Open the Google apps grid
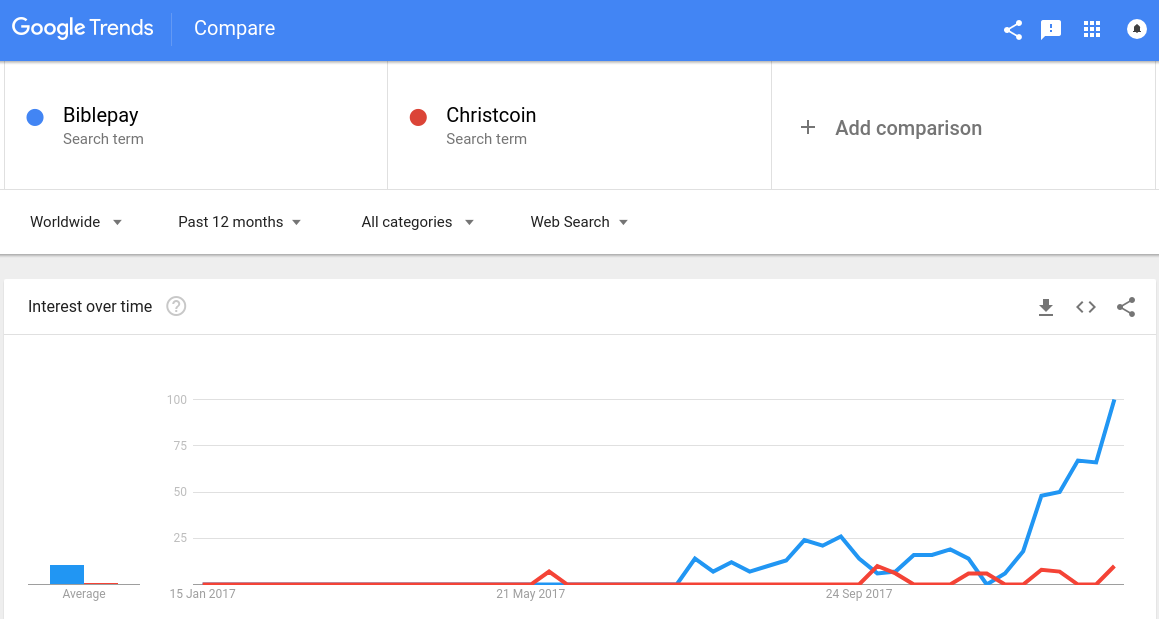Viewport: 1159px width, 619px height. pyautogui.click(x=1092, y=29)
